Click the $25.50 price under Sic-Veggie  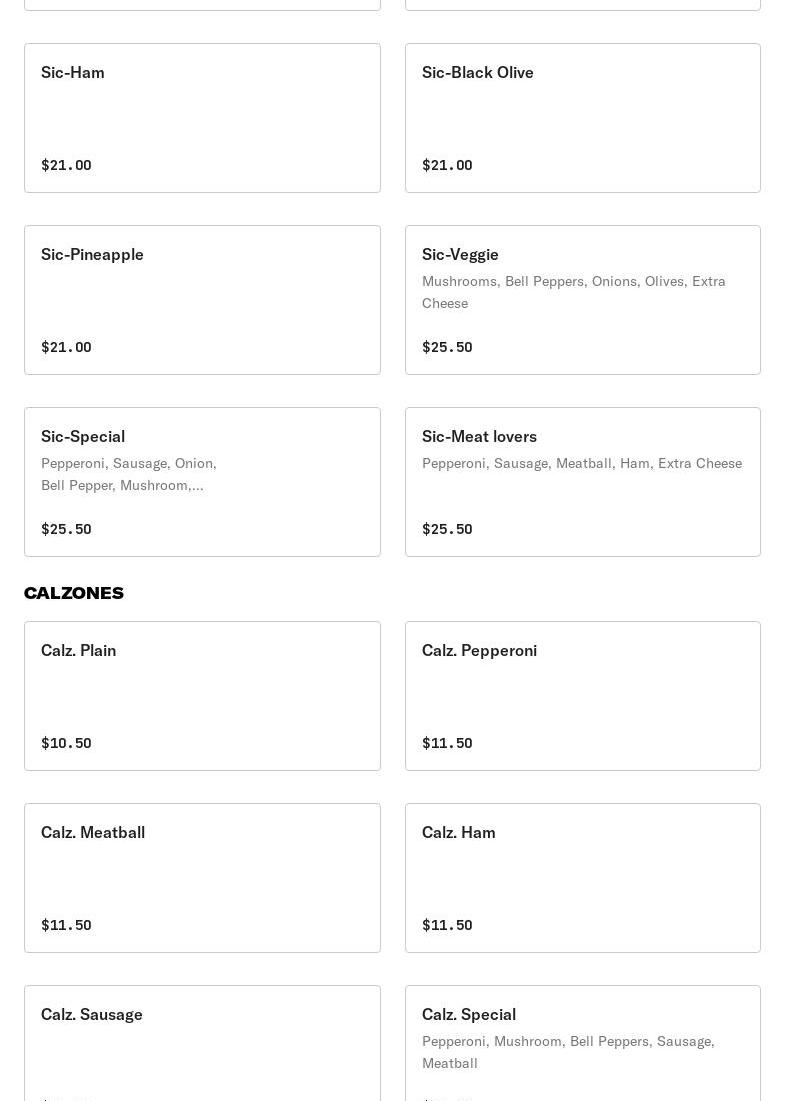[447, 347]
